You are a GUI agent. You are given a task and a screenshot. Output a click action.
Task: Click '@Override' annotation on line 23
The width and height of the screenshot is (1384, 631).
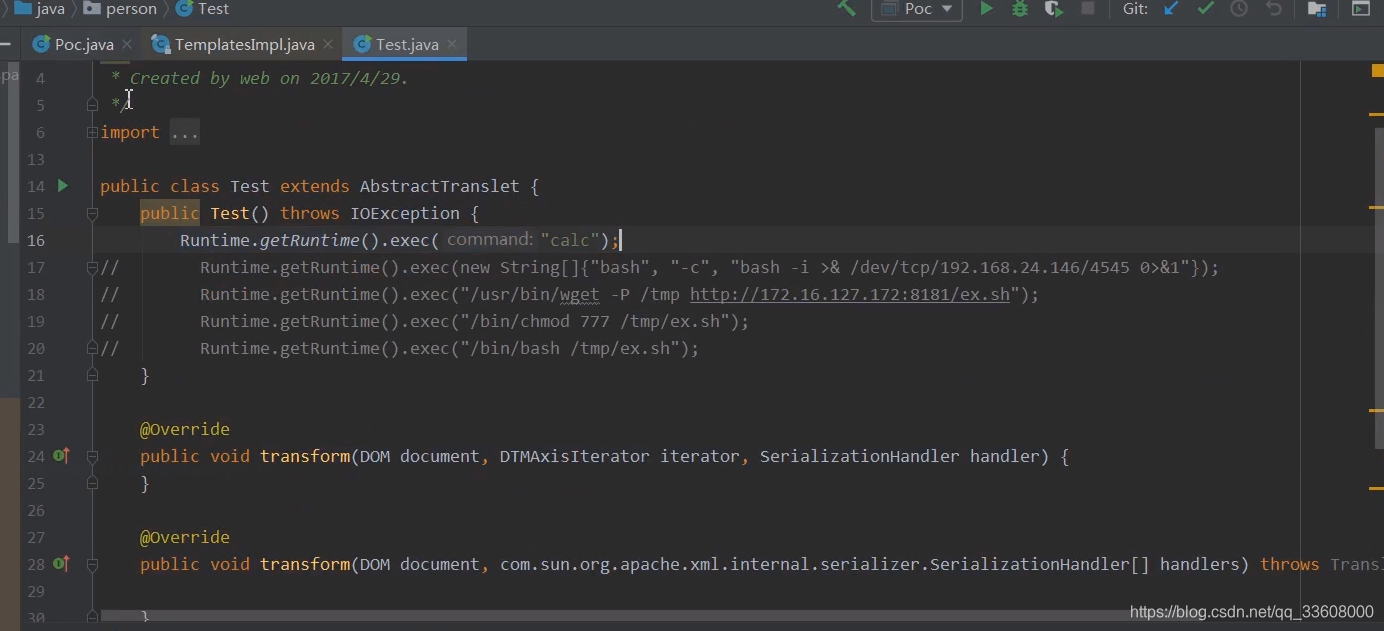point(185,429)
